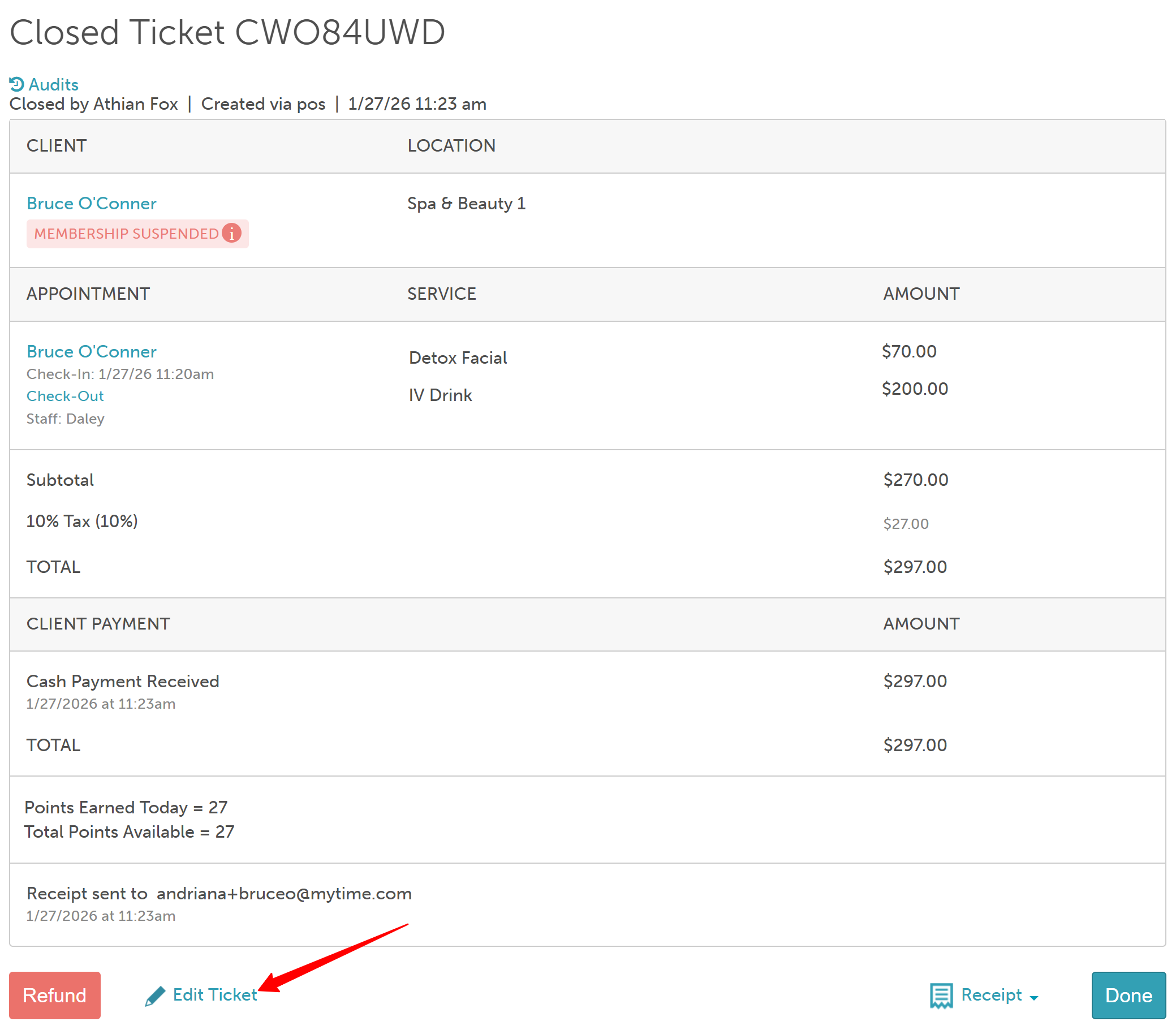Click the red Refund button

pyautogui.click(x=55, y=995)
